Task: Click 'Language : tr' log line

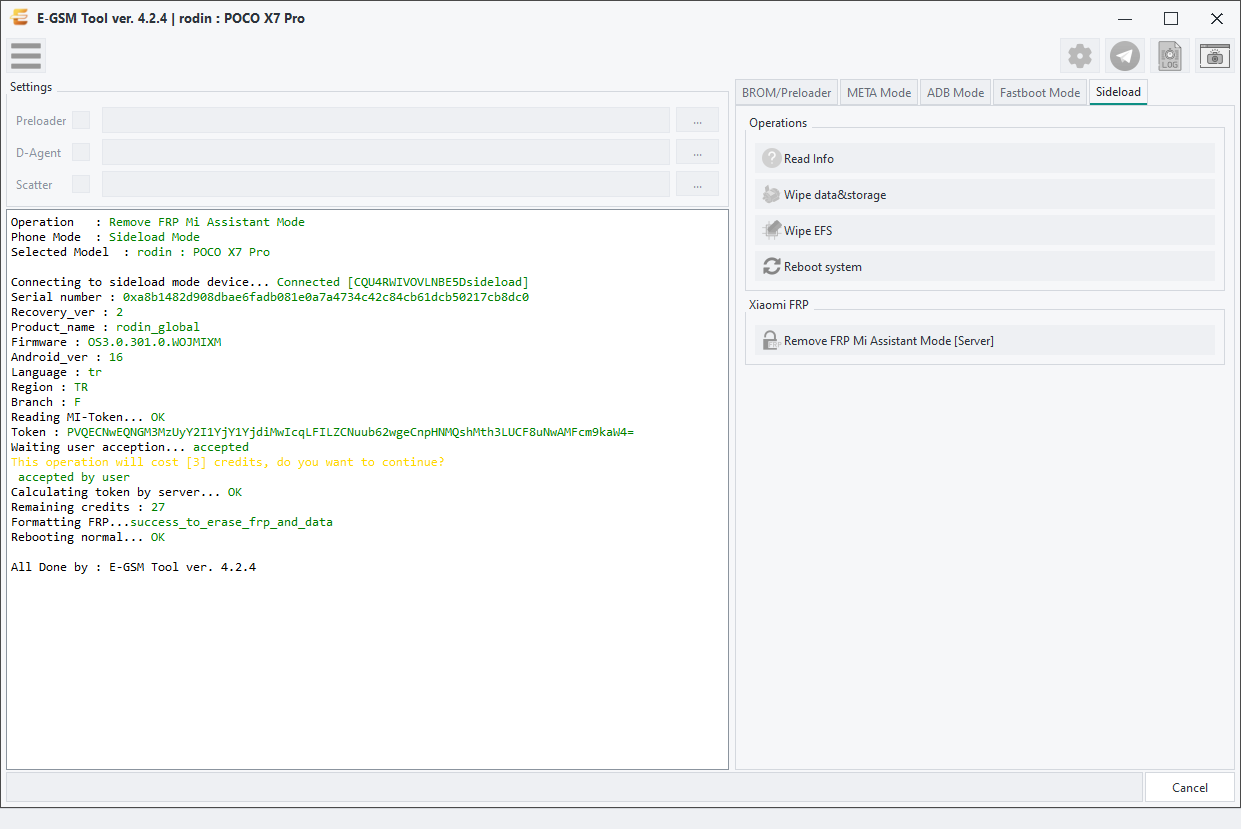Action: pos(56,372)
